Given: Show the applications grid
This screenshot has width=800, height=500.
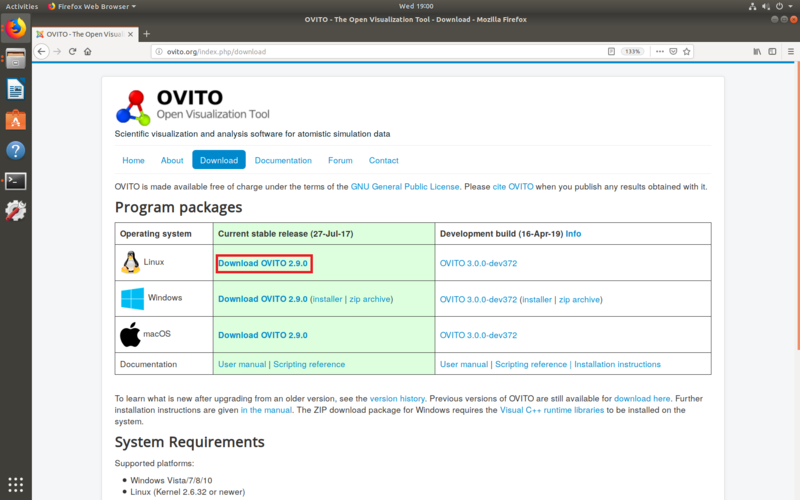Looking at the screenshot, I should (x=16, y=484).
